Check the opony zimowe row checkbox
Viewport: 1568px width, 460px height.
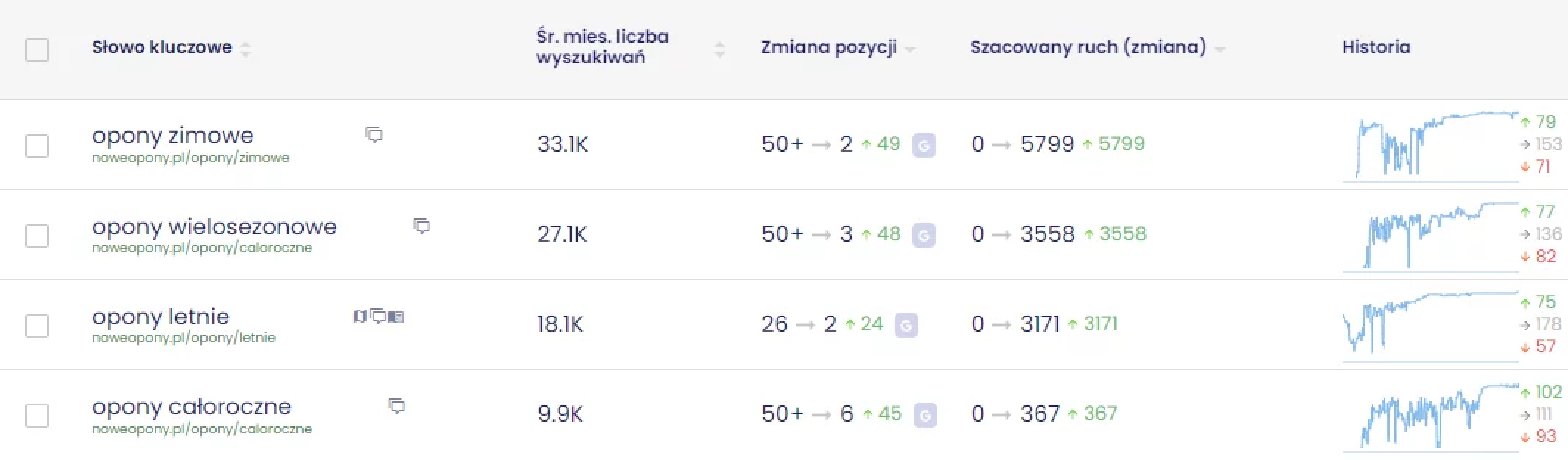[36, 145]
